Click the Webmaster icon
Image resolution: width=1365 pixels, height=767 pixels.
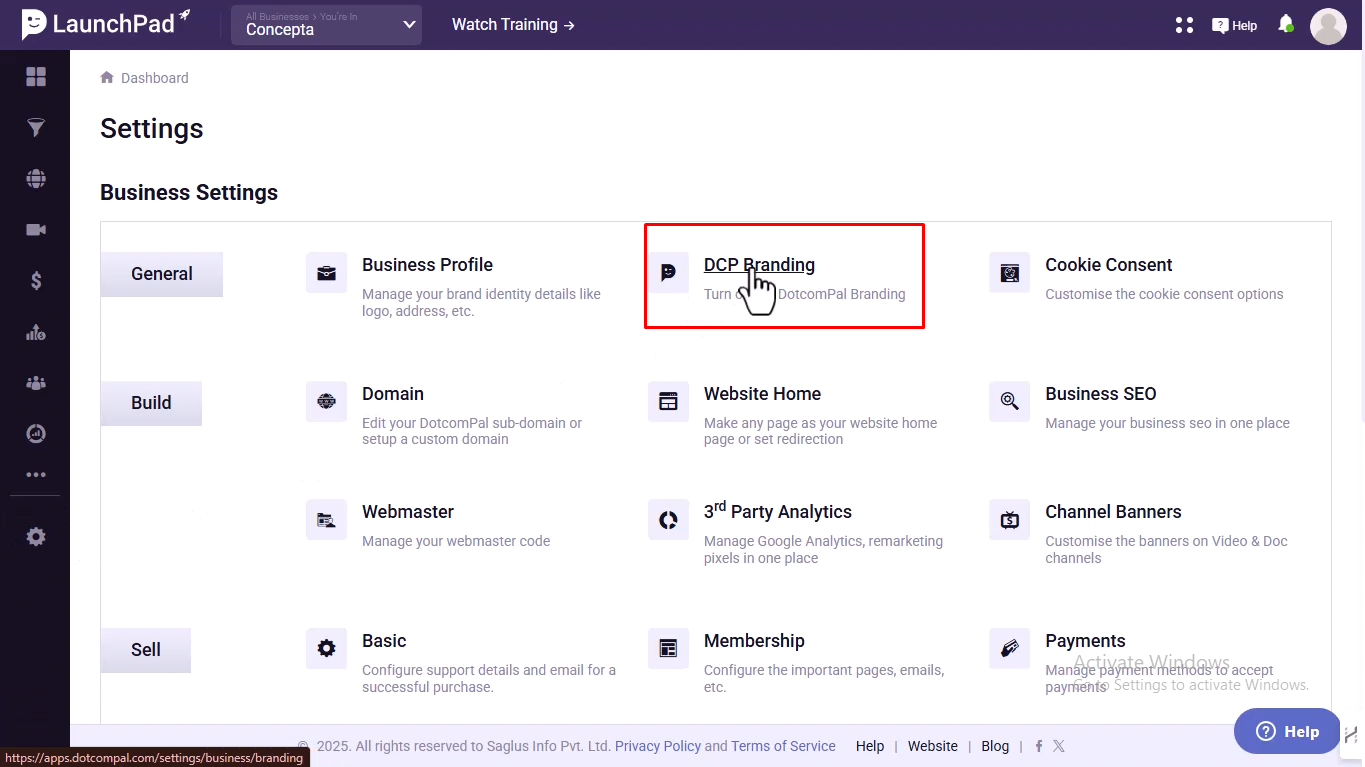(x=326, y=520)
